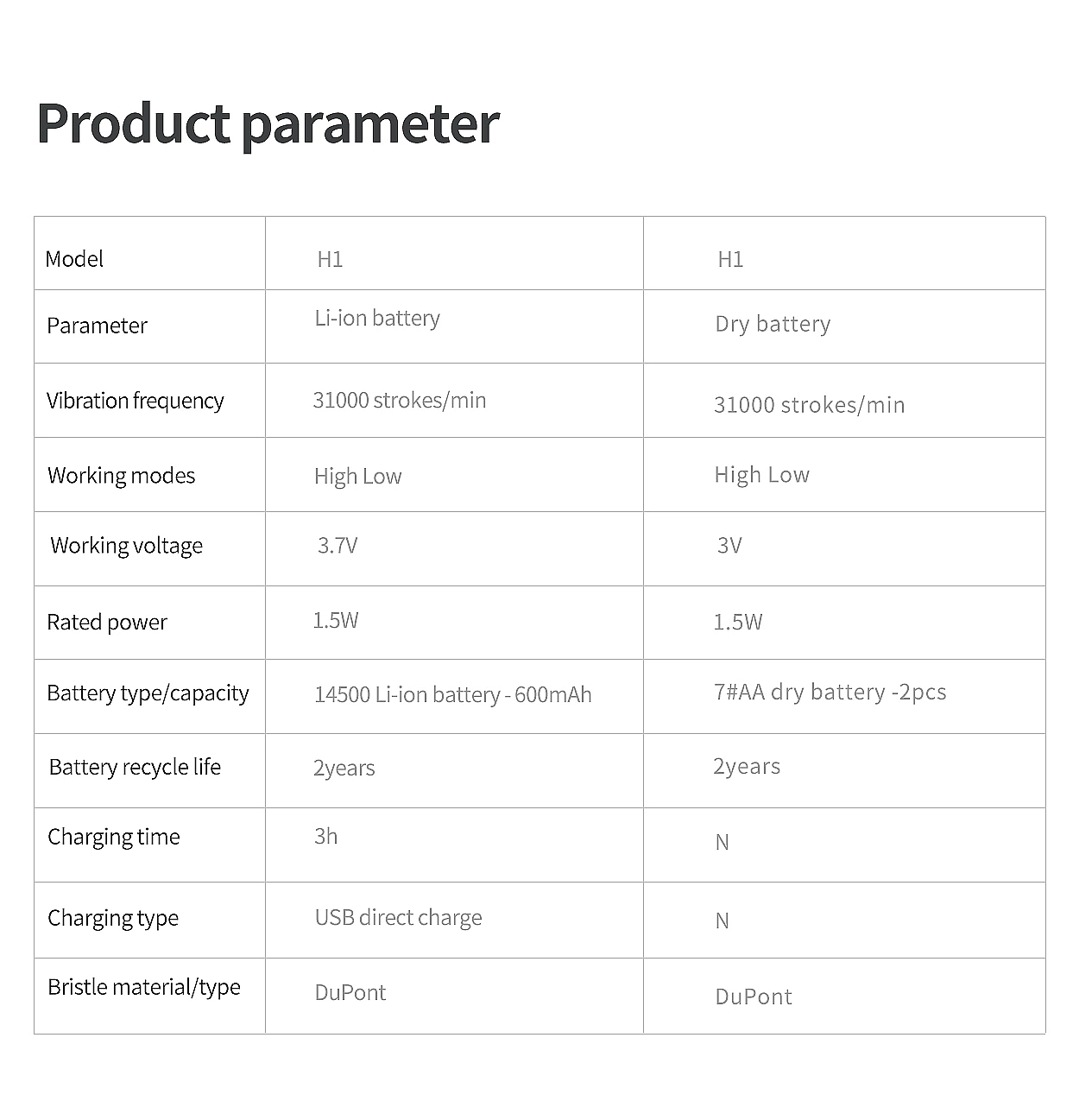The image size is (1079, 1120).
Task: Click the "Dry battery" parameter cell
Action: [773, 324]
